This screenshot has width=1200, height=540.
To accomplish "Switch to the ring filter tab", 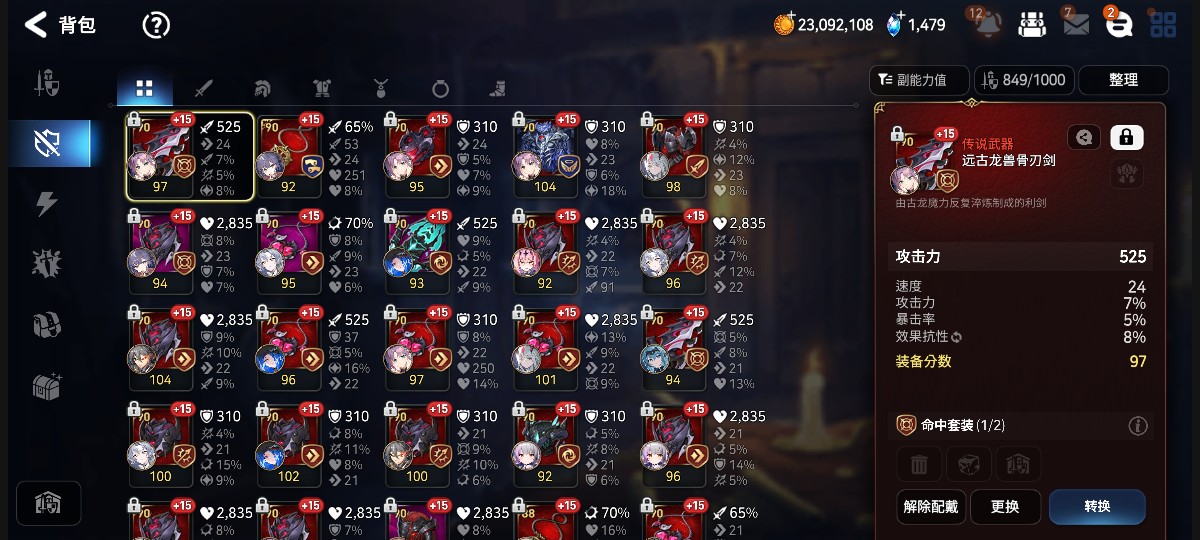I will [x=440, y=89].
